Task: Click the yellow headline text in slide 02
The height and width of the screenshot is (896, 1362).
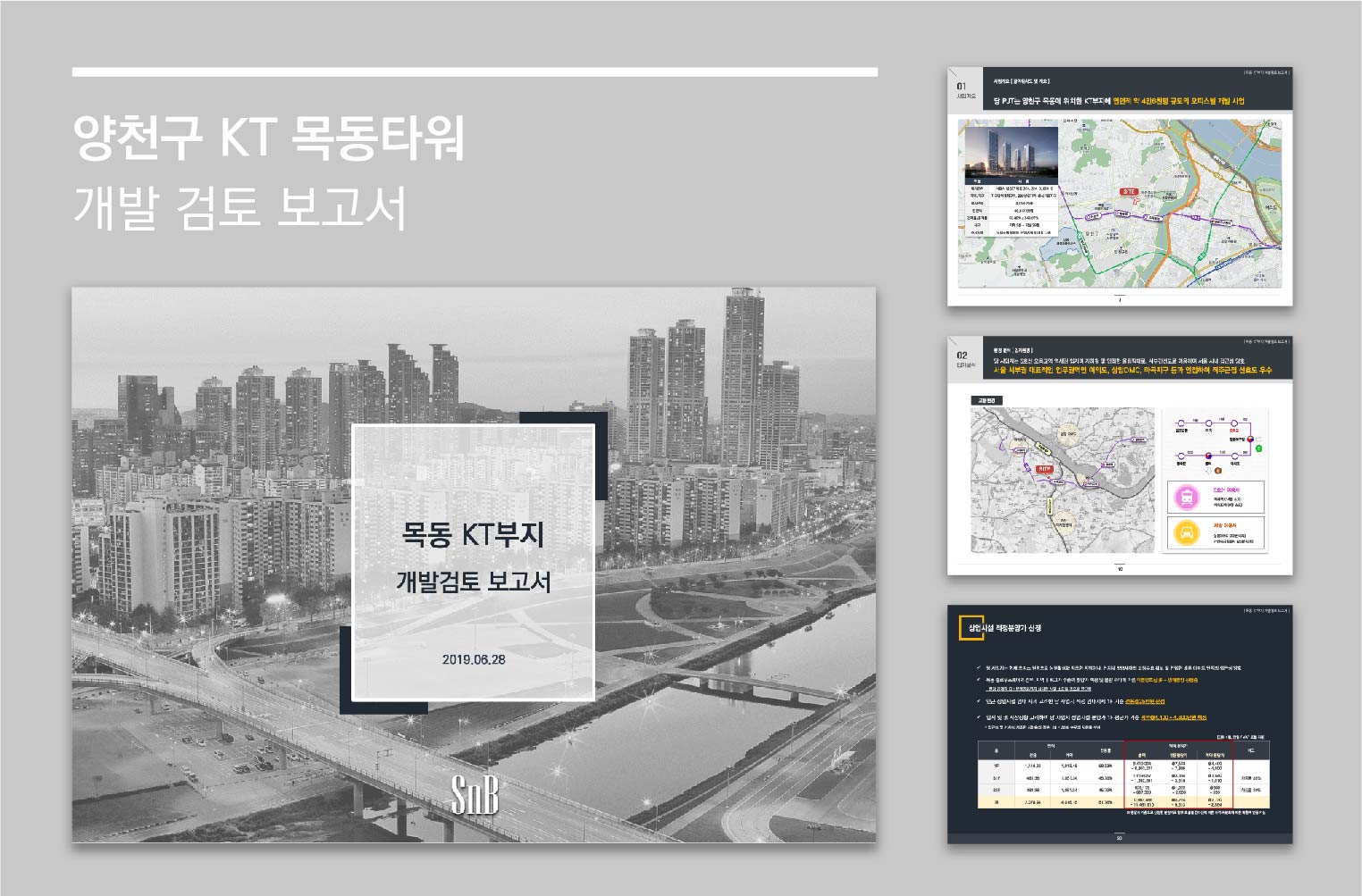Action: tap(1132, 370)
